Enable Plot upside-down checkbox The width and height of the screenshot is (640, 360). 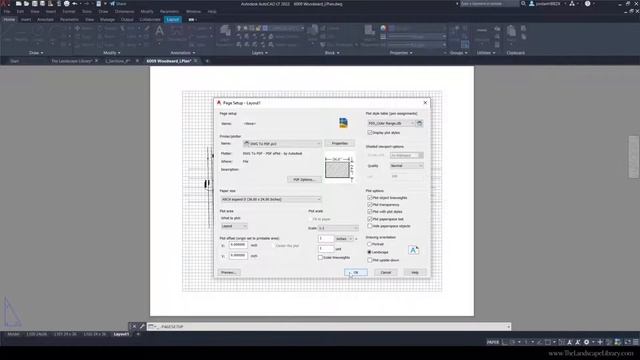(370, 260)
